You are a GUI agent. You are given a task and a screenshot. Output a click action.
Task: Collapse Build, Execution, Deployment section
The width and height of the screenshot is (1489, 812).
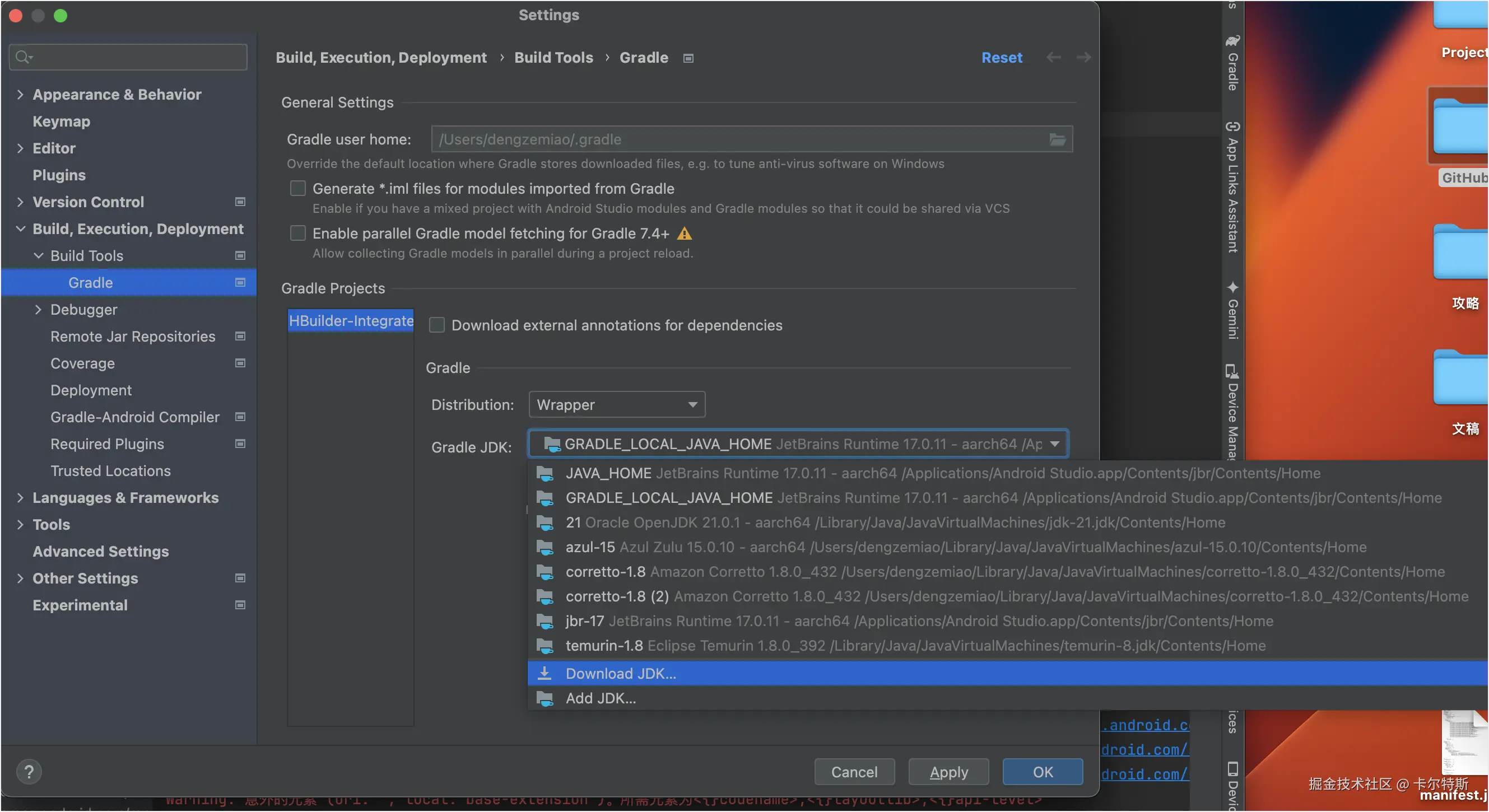tap(20, 229)
